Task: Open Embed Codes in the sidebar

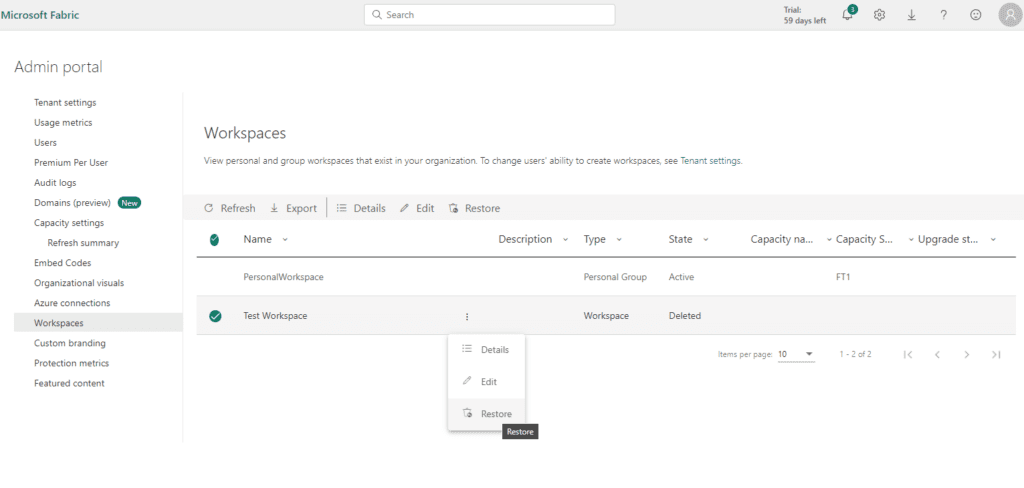Action: point(63,263)
